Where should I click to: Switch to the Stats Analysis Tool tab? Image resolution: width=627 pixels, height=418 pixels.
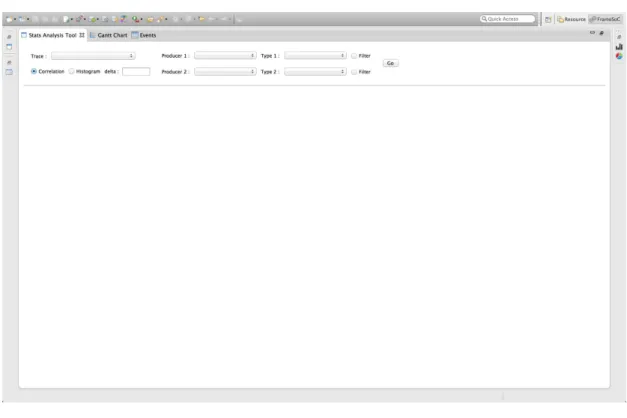pyautogui.click(x=52, y=35)
